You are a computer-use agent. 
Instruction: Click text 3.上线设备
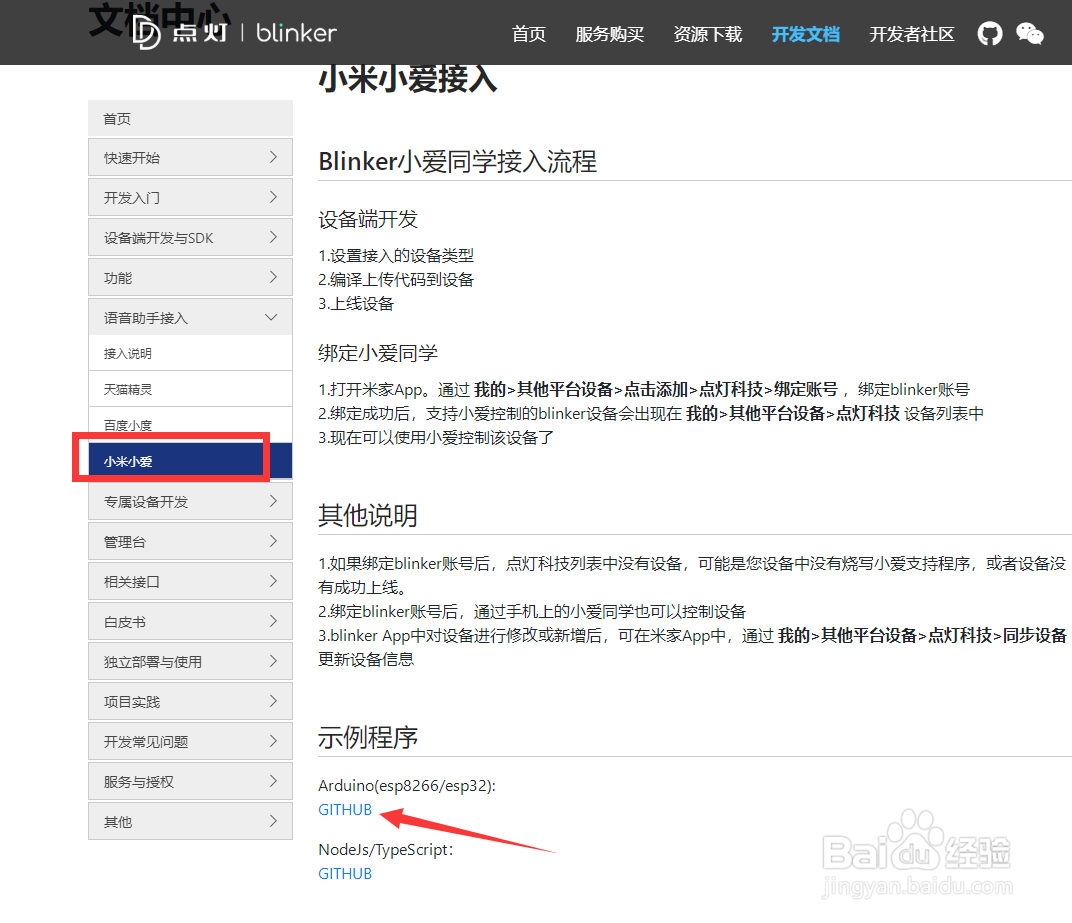pyautogui.click(x=356, y=304)
